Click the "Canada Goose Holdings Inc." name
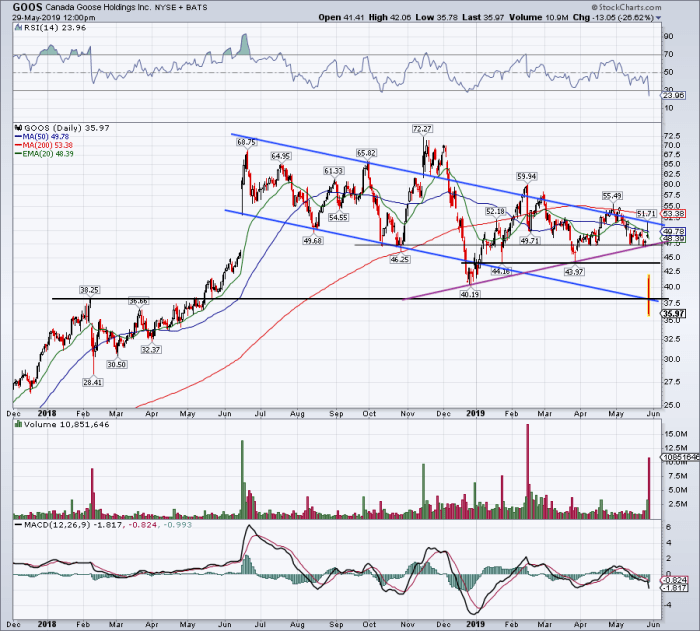700x631 pixels. pos(98,8)
